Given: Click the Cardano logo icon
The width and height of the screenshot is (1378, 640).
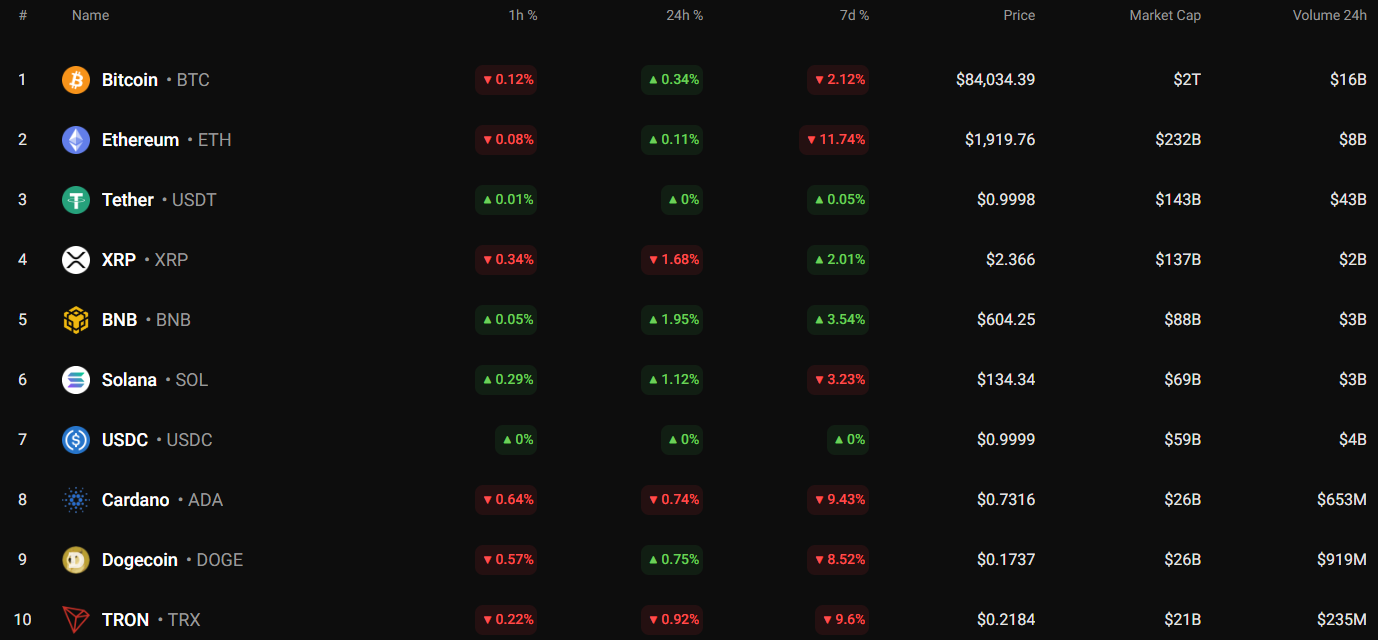Looking at the screenshot, I should tap(76, 500).
